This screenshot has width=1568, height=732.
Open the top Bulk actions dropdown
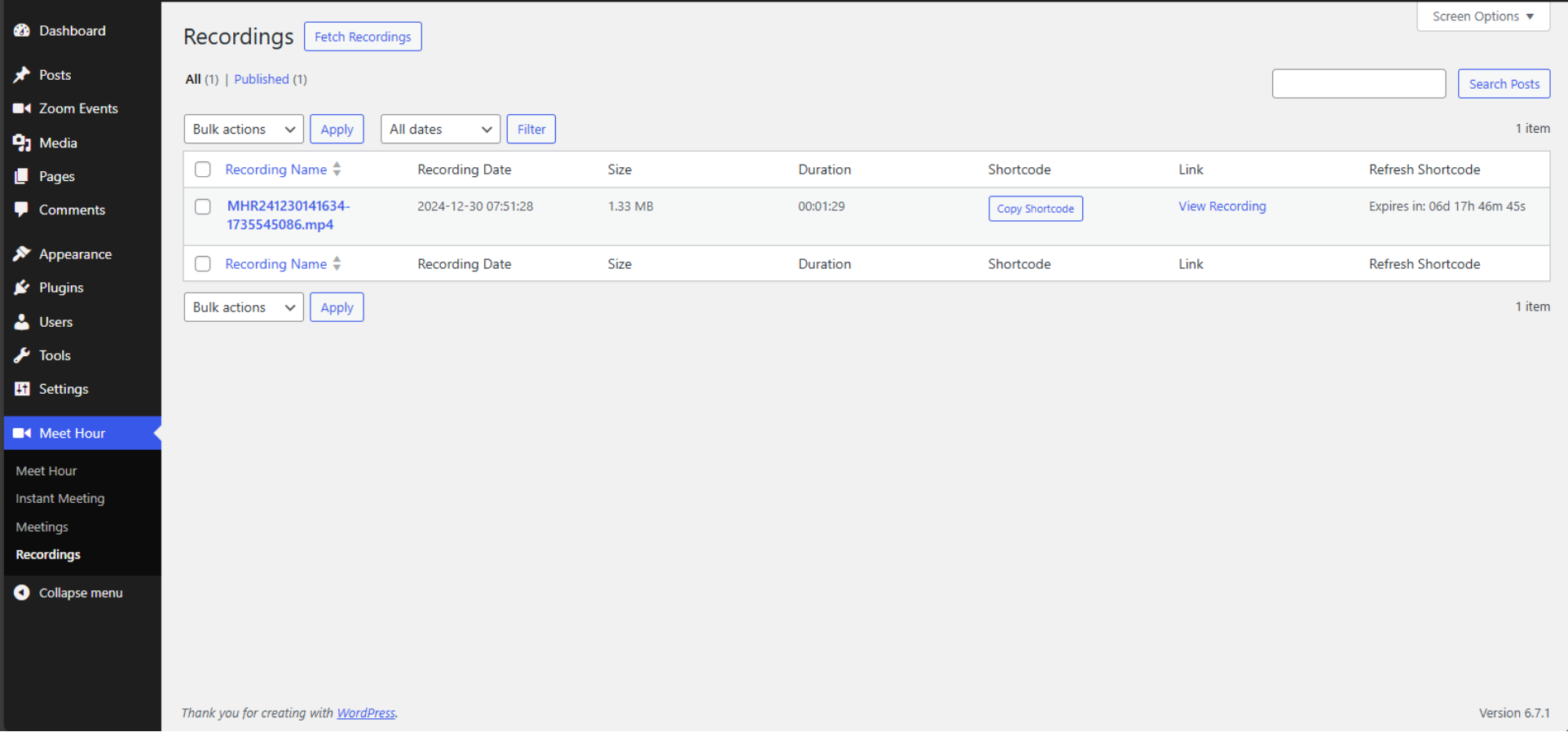click(x=244, y=129)
